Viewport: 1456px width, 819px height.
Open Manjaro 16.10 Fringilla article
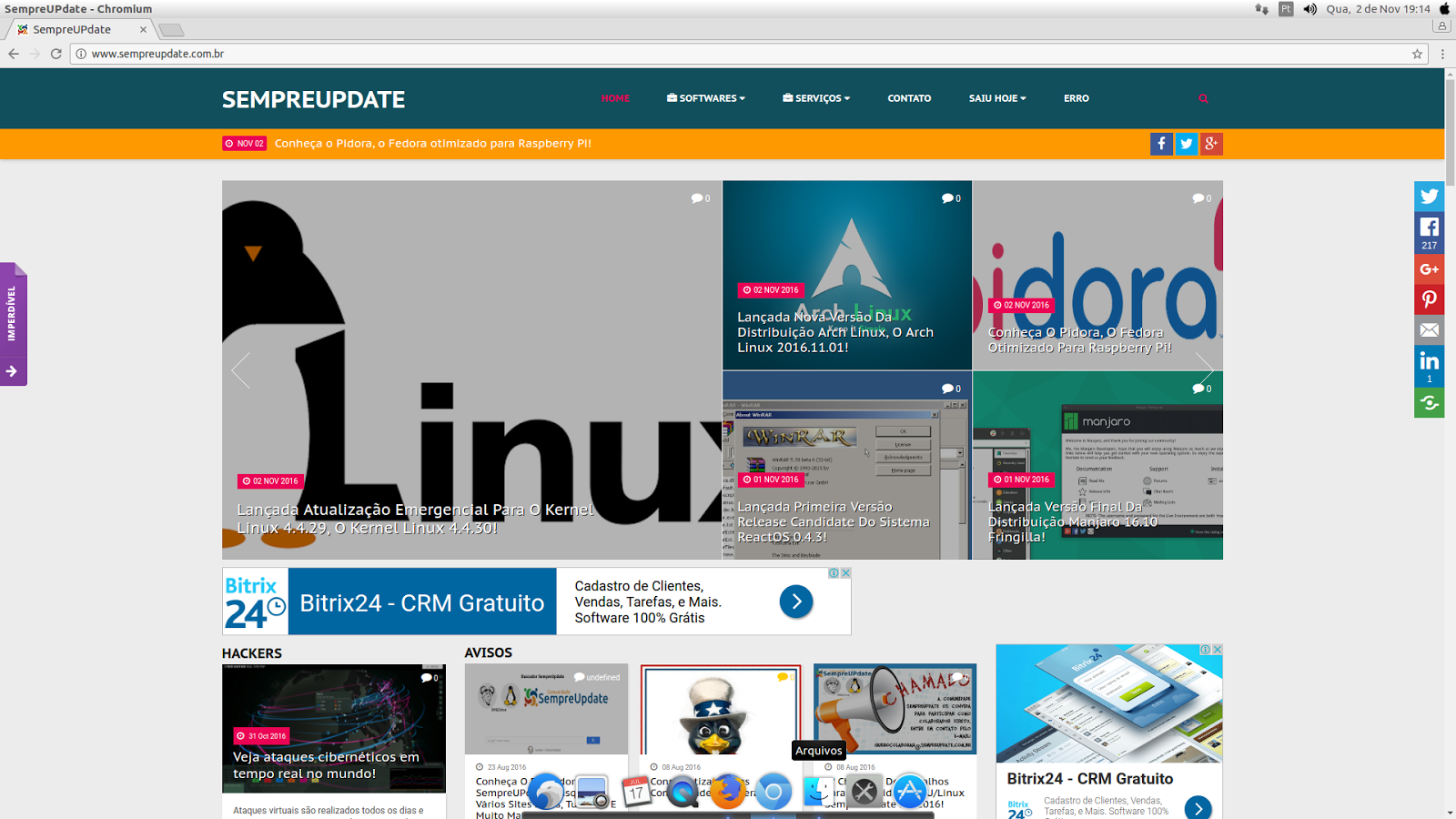pos(1073,521)
